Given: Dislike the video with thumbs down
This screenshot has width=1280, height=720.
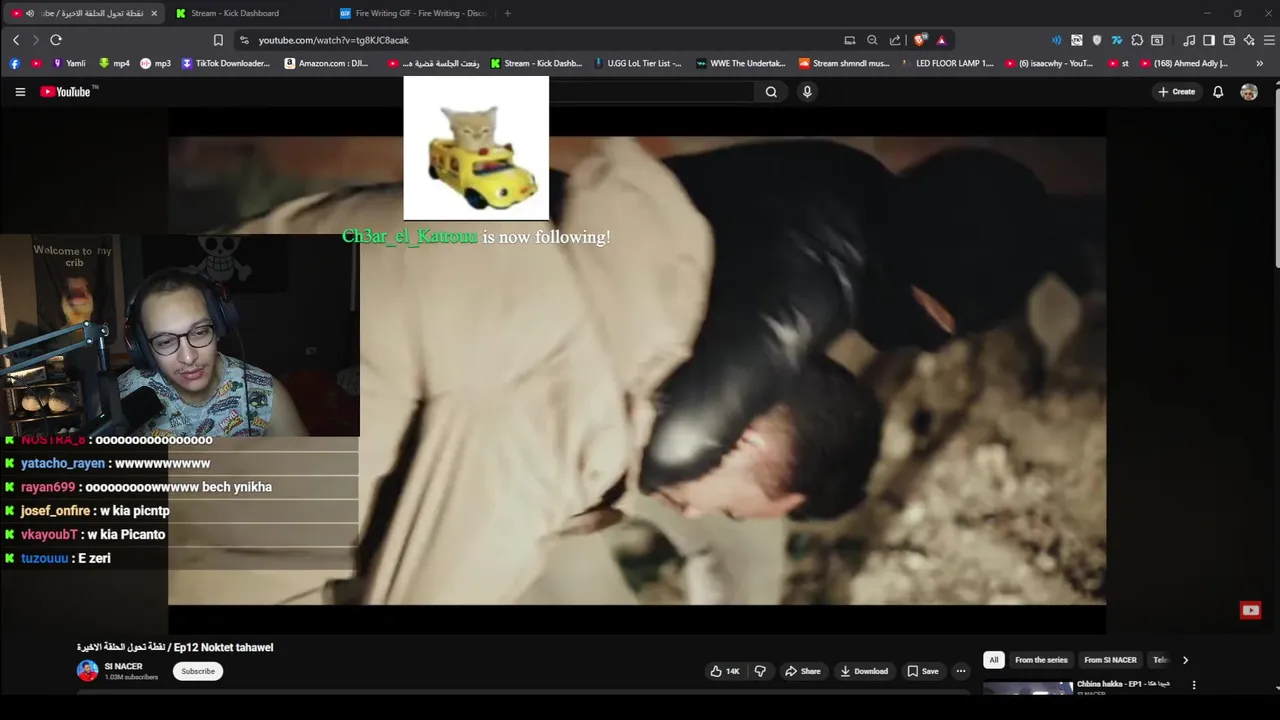Looking at the screenshot, I should coord(760,671).
